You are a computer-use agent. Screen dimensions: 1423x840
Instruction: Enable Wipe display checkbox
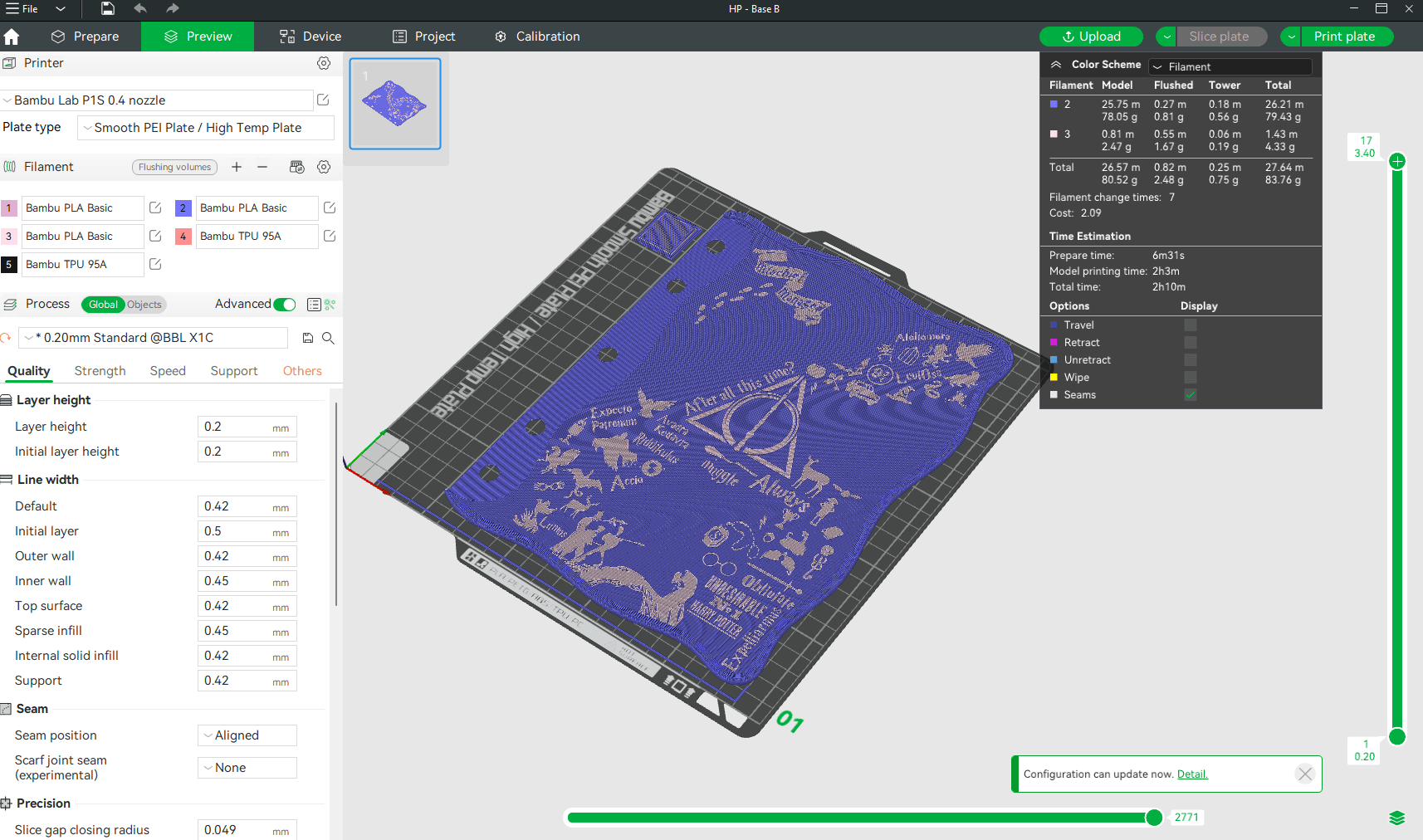click(x=1191, y=378)
